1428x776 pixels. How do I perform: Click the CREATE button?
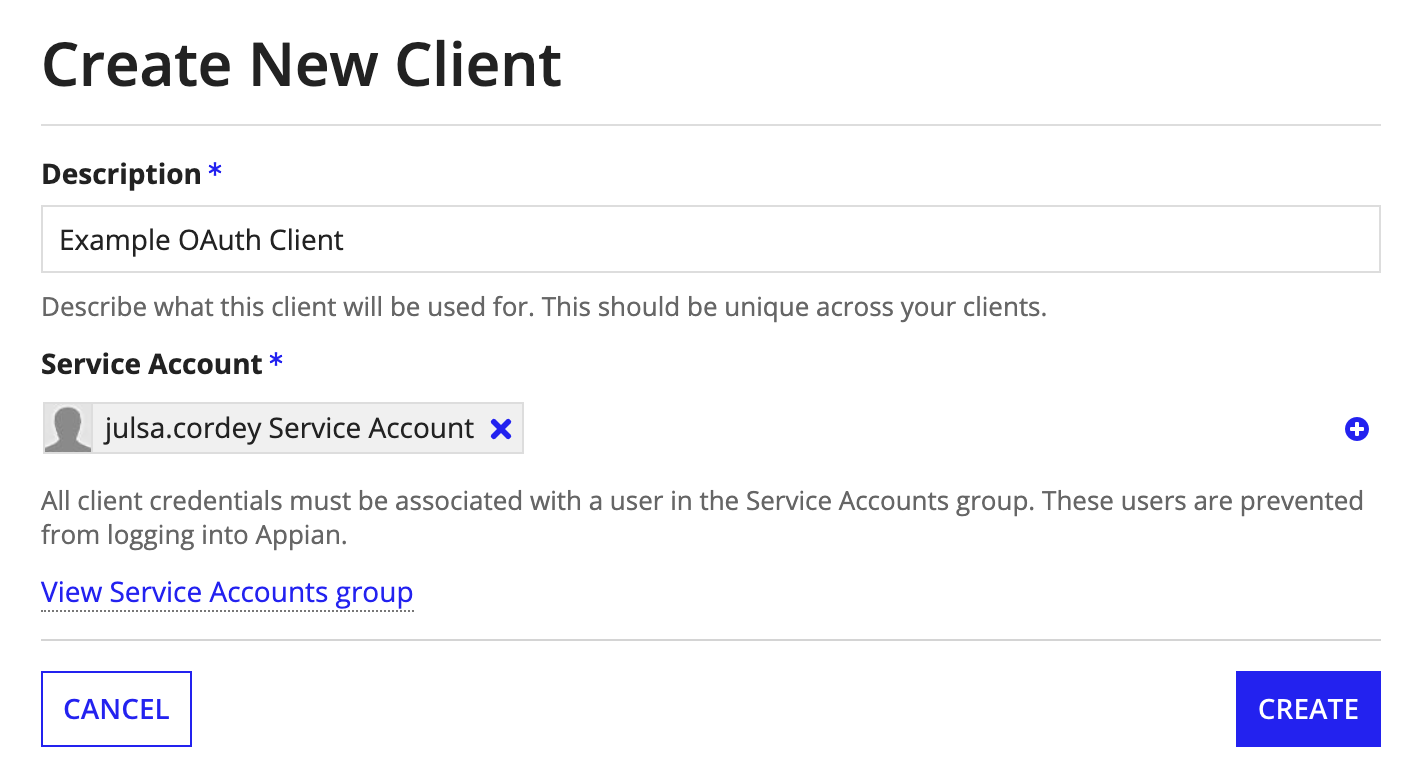[x=1308, y=709]
